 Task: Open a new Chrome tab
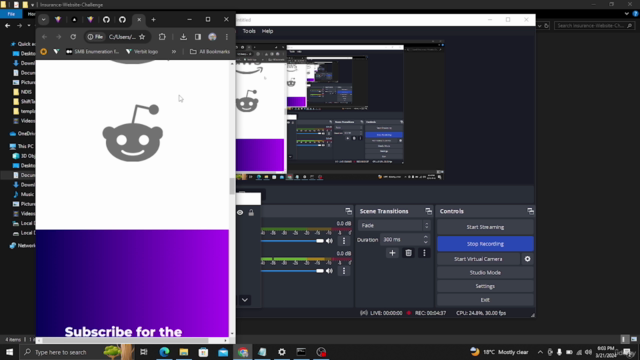pyautogui.click(x=153, y=20)
